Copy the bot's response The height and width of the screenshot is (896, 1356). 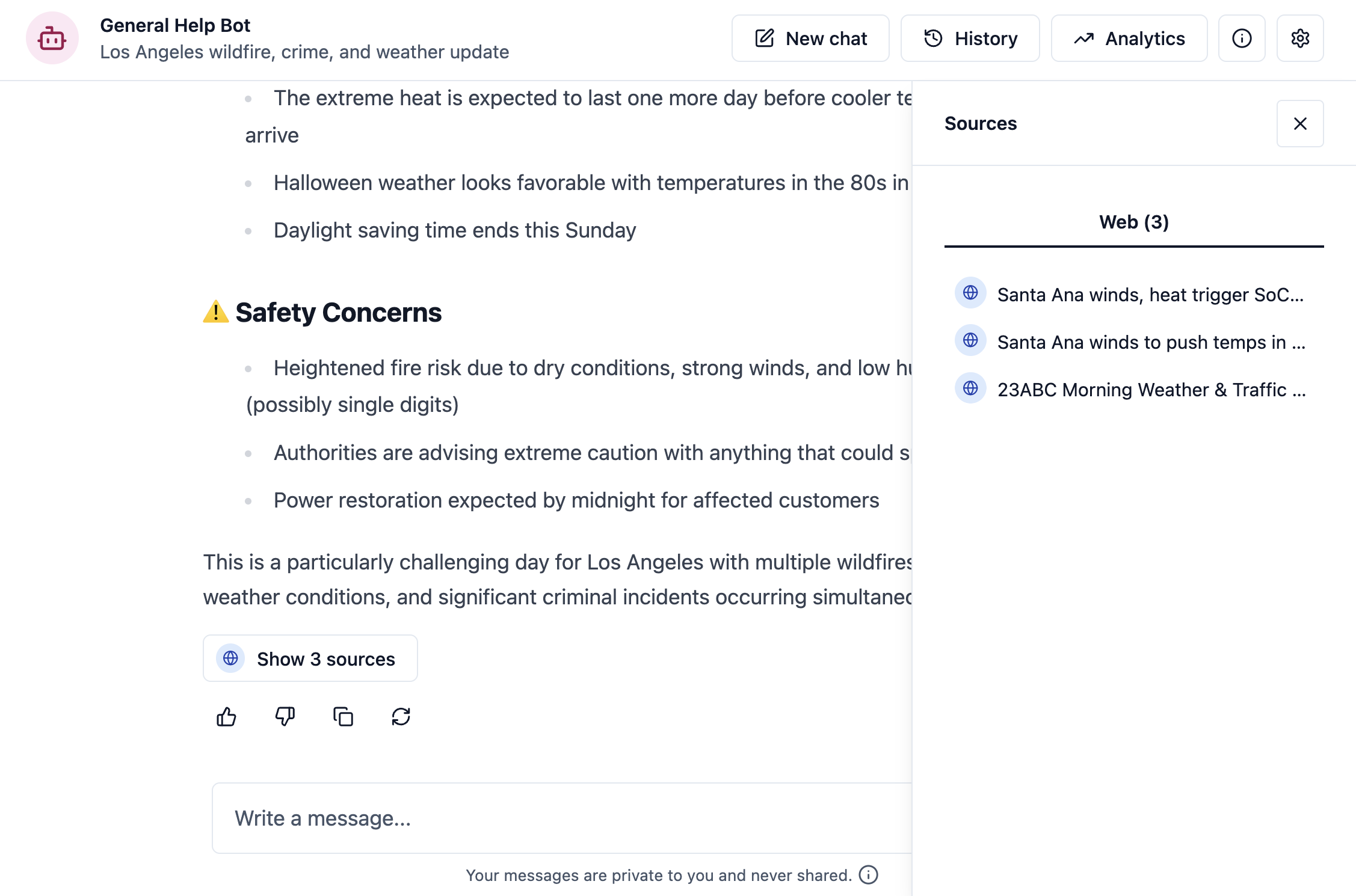[344, 716]
